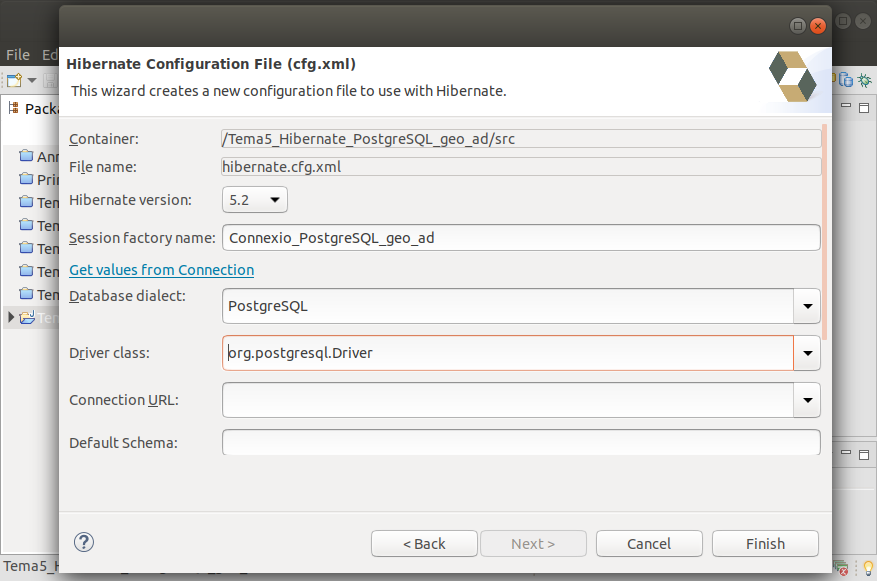Viewport: 877px width, 581px height.
Task: Expand the Driver class dropdown arrow
Action: pyautogui.click(x=807, y=353)
